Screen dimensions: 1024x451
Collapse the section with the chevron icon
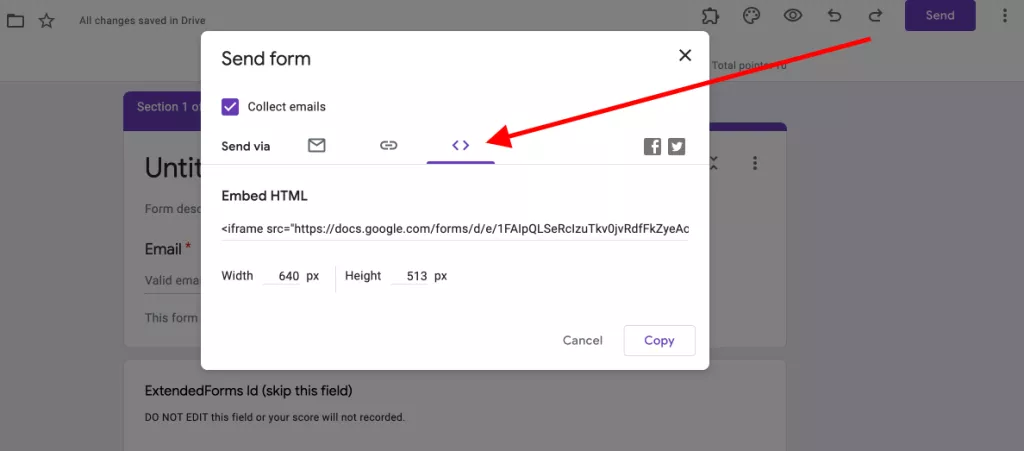point(714,163)
